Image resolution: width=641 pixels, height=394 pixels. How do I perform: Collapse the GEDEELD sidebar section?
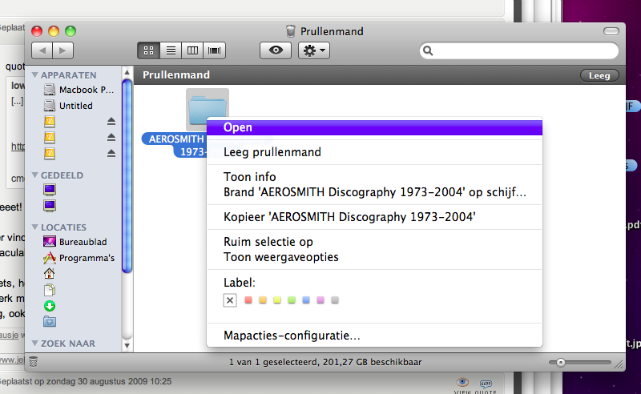pyautogui.click(x=35, y=175)
